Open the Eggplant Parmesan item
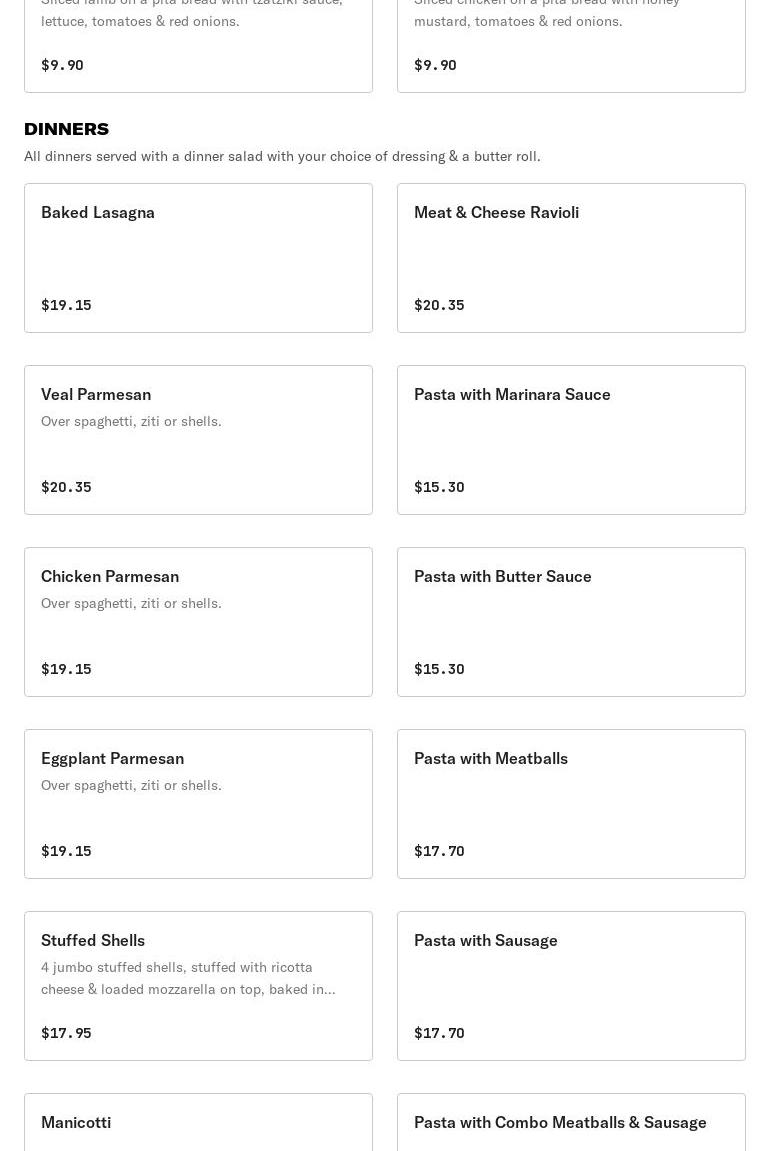The width and height of the screenshot is (770, 1151). [198, 803]
